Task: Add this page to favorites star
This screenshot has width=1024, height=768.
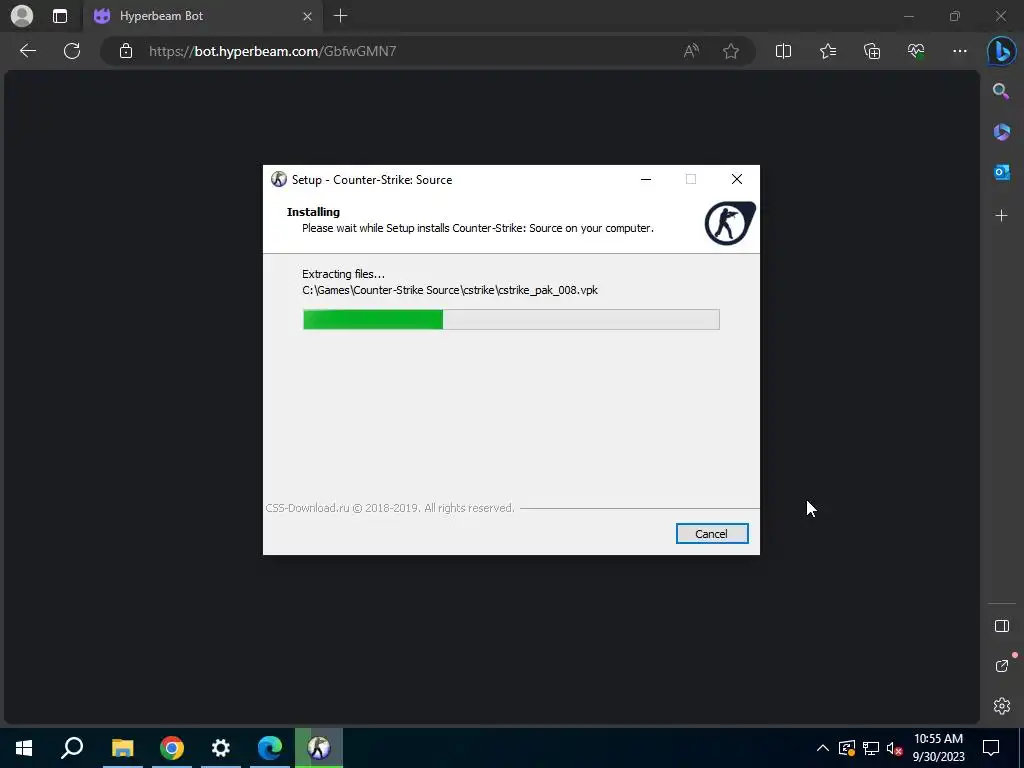Action: pyautogui.click(x=731, y=51)
